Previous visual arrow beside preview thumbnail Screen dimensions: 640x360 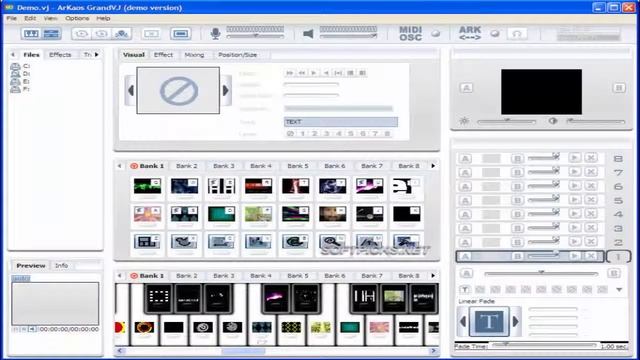click(130, 91)
